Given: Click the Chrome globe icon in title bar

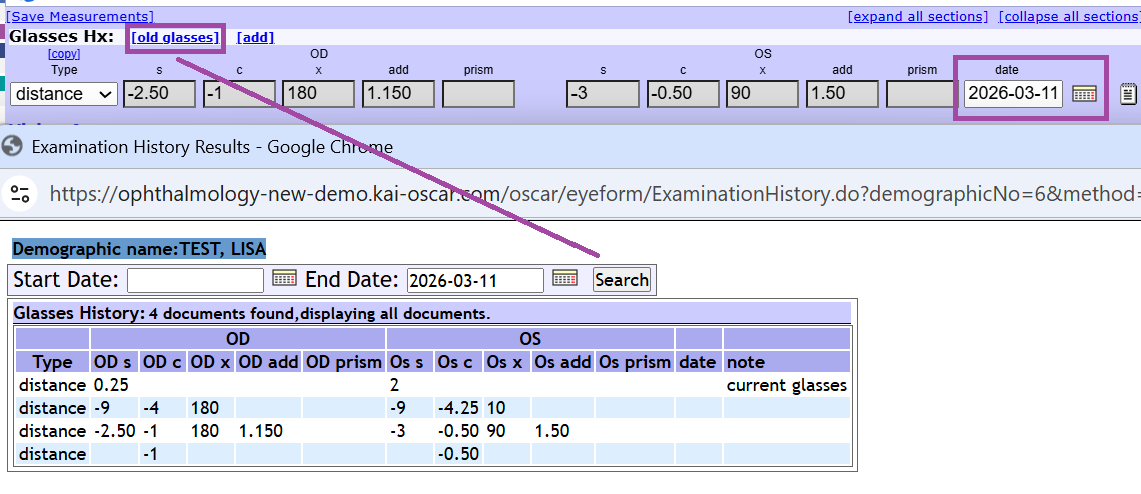Looking at the screenshot, I should (12, 146).
